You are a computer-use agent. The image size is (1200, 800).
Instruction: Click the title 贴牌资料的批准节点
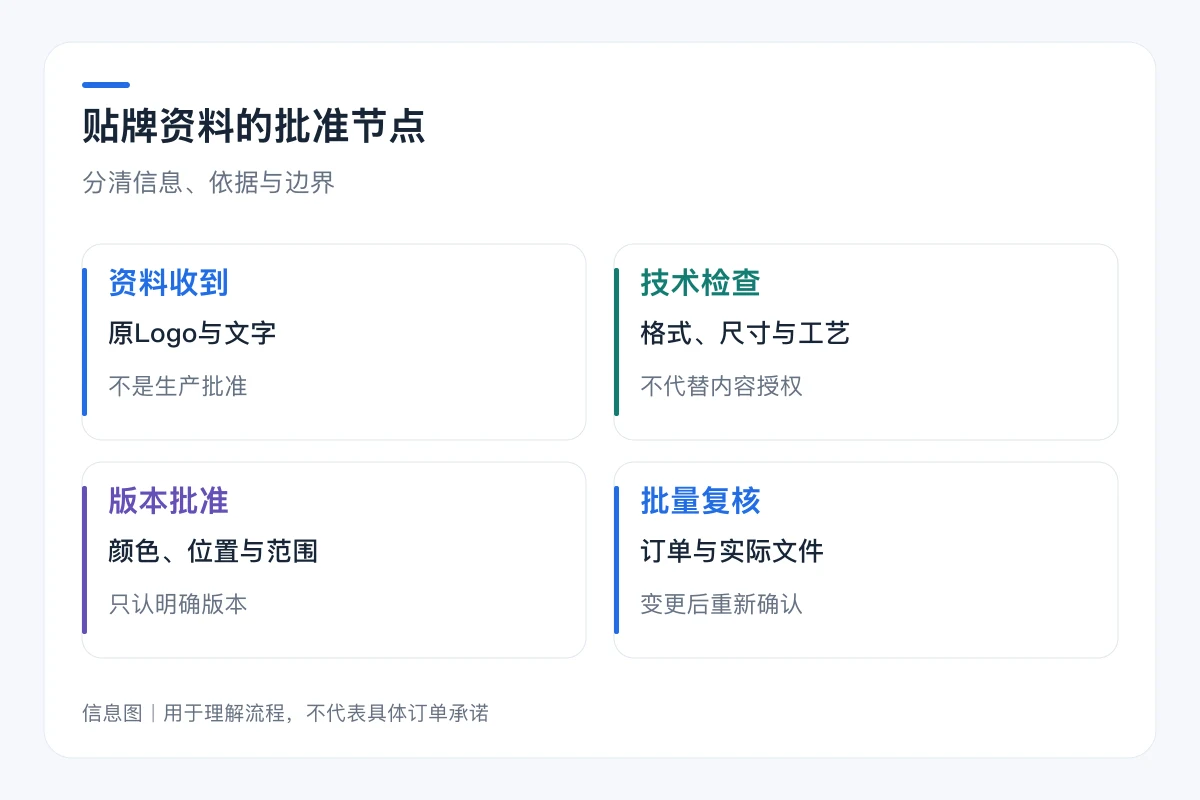pyautogui.click(x=254, y=127)
